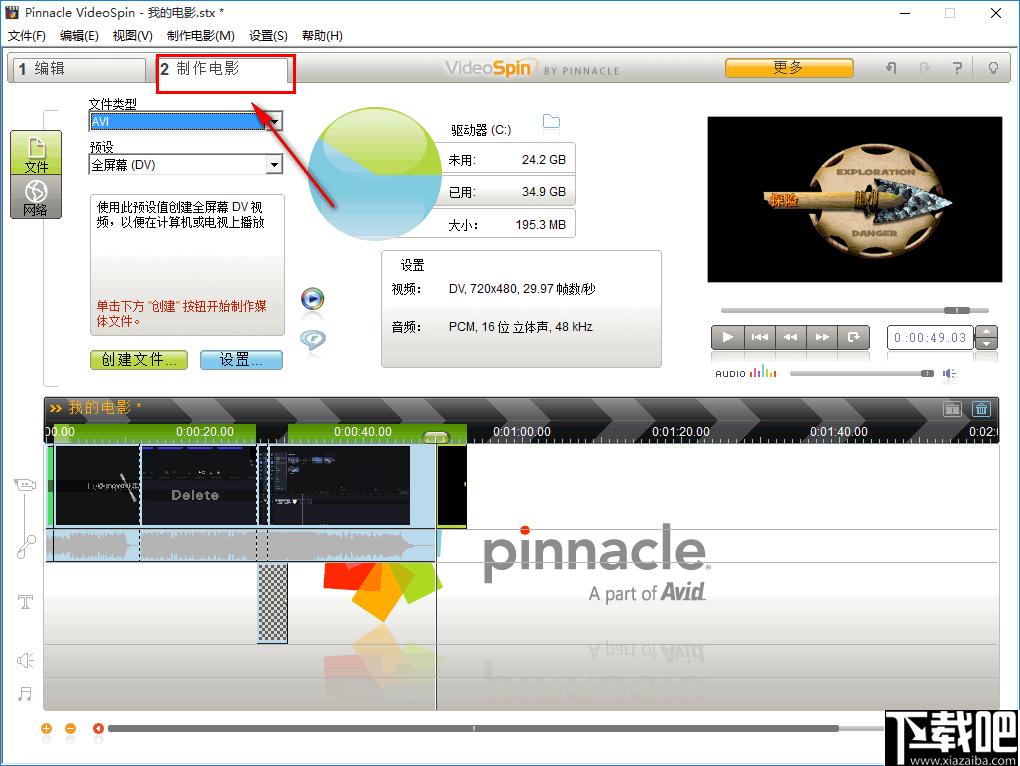
Task: Zoom out timeline with minus icon
Action: click(70, 728)
